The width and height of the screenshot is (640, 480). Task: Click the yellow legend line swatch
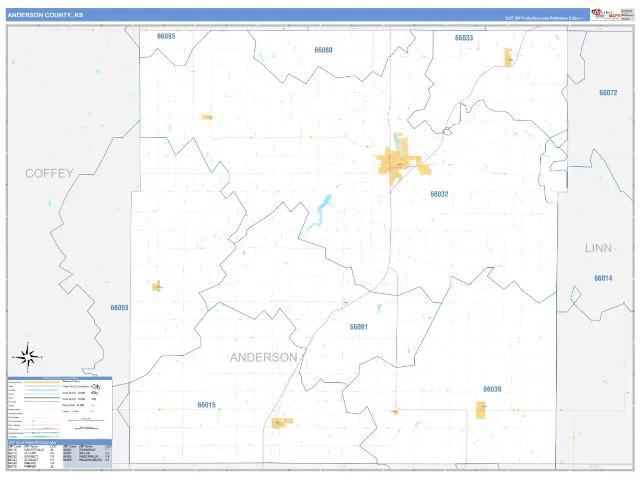(42, 382)
